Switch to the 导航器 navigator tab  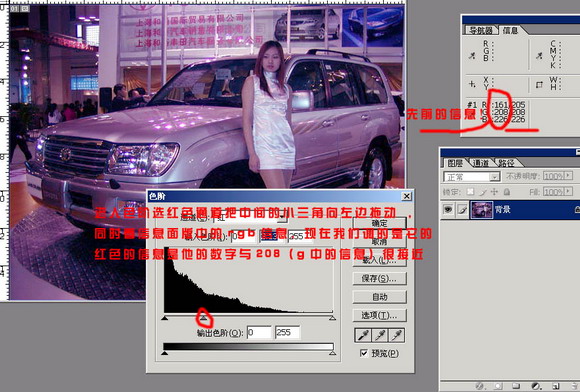[x=480, y=30]
